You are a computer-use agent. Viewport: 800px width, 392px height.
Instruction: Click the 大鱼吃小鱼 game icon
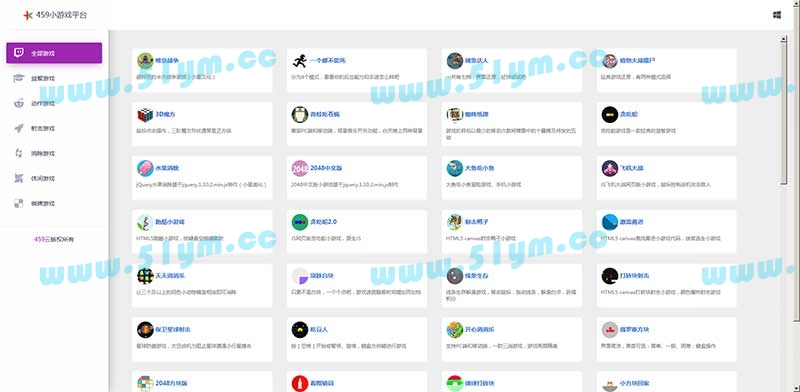coord(455,168)
